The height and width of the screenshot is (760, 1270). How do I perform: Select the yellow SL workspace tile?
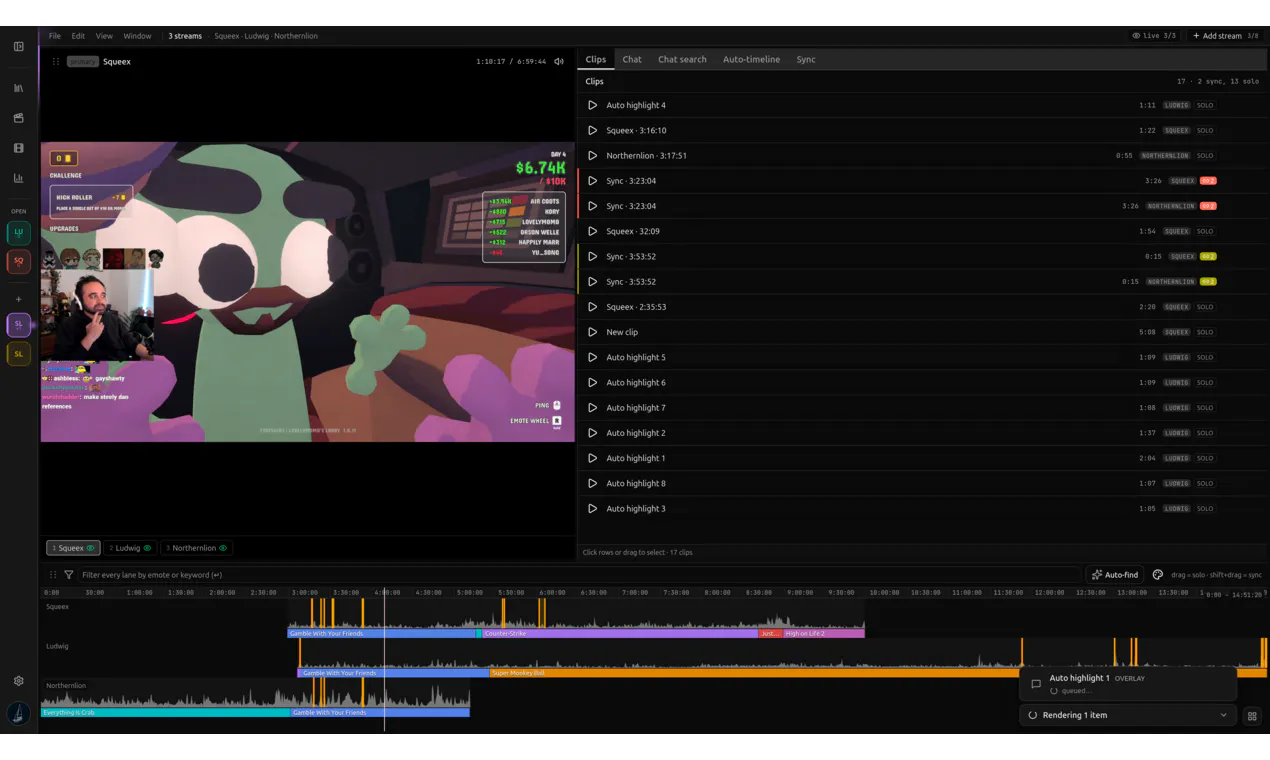point(18,354)
